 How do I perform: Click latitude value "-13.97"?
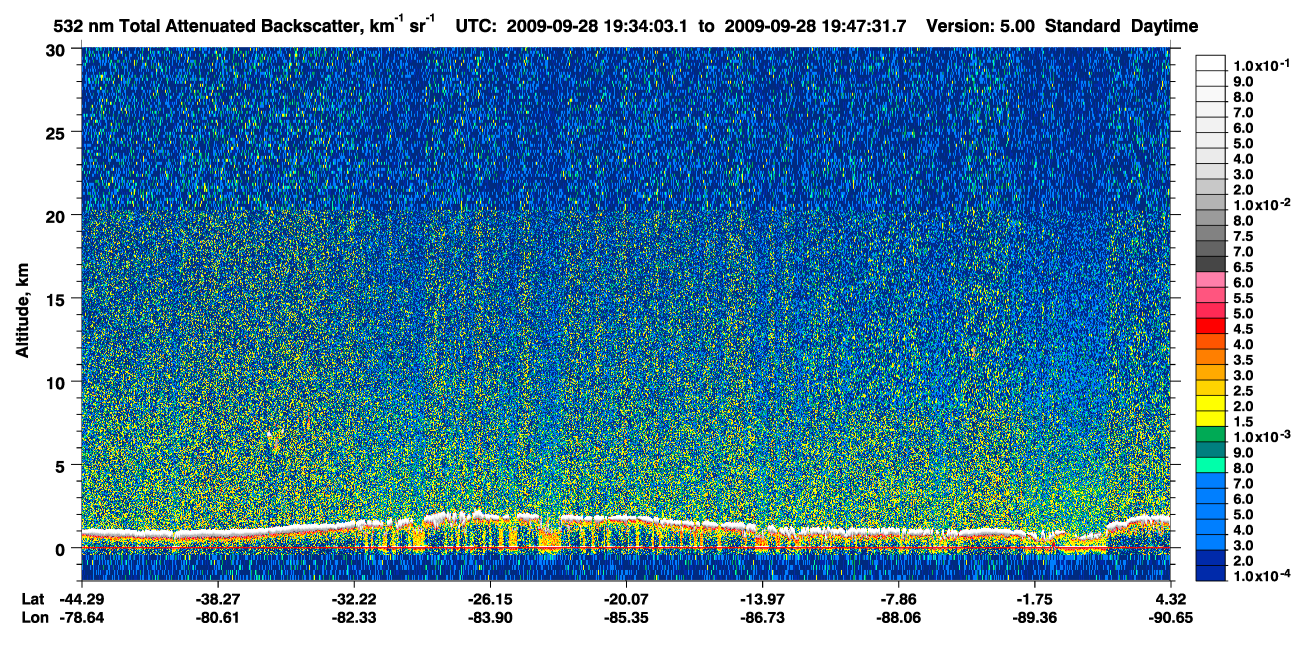pos(762,600)
